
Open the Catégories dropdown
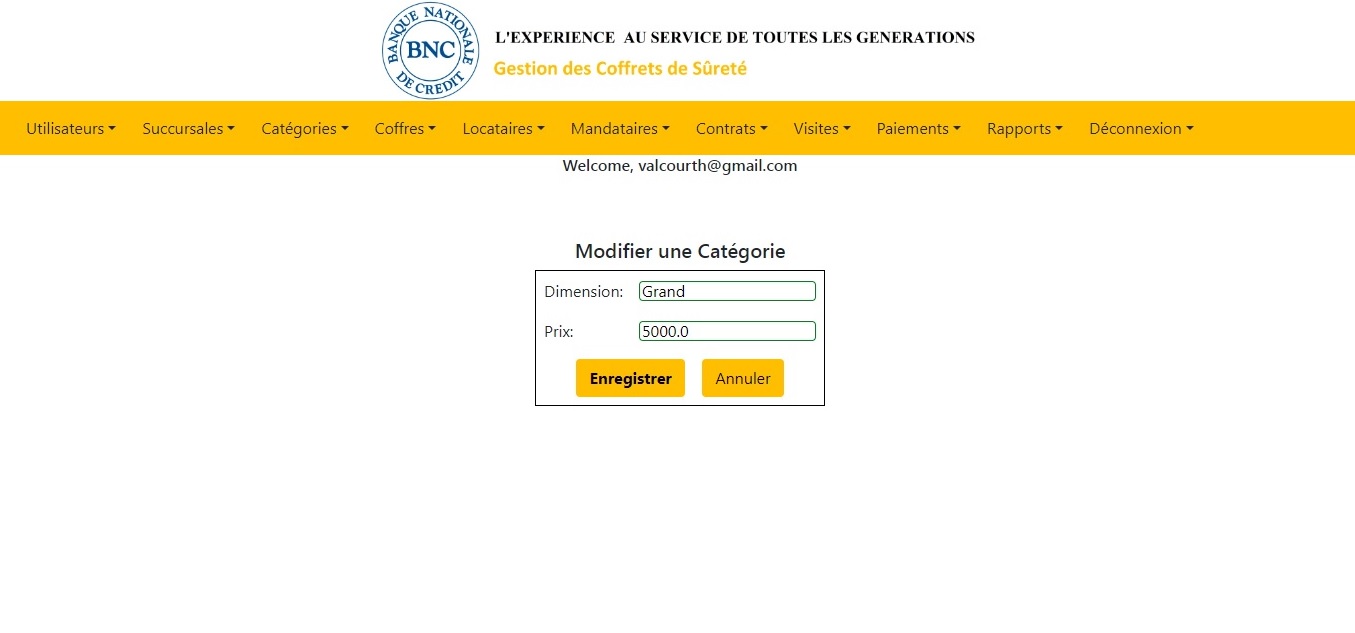pos(305,128)
